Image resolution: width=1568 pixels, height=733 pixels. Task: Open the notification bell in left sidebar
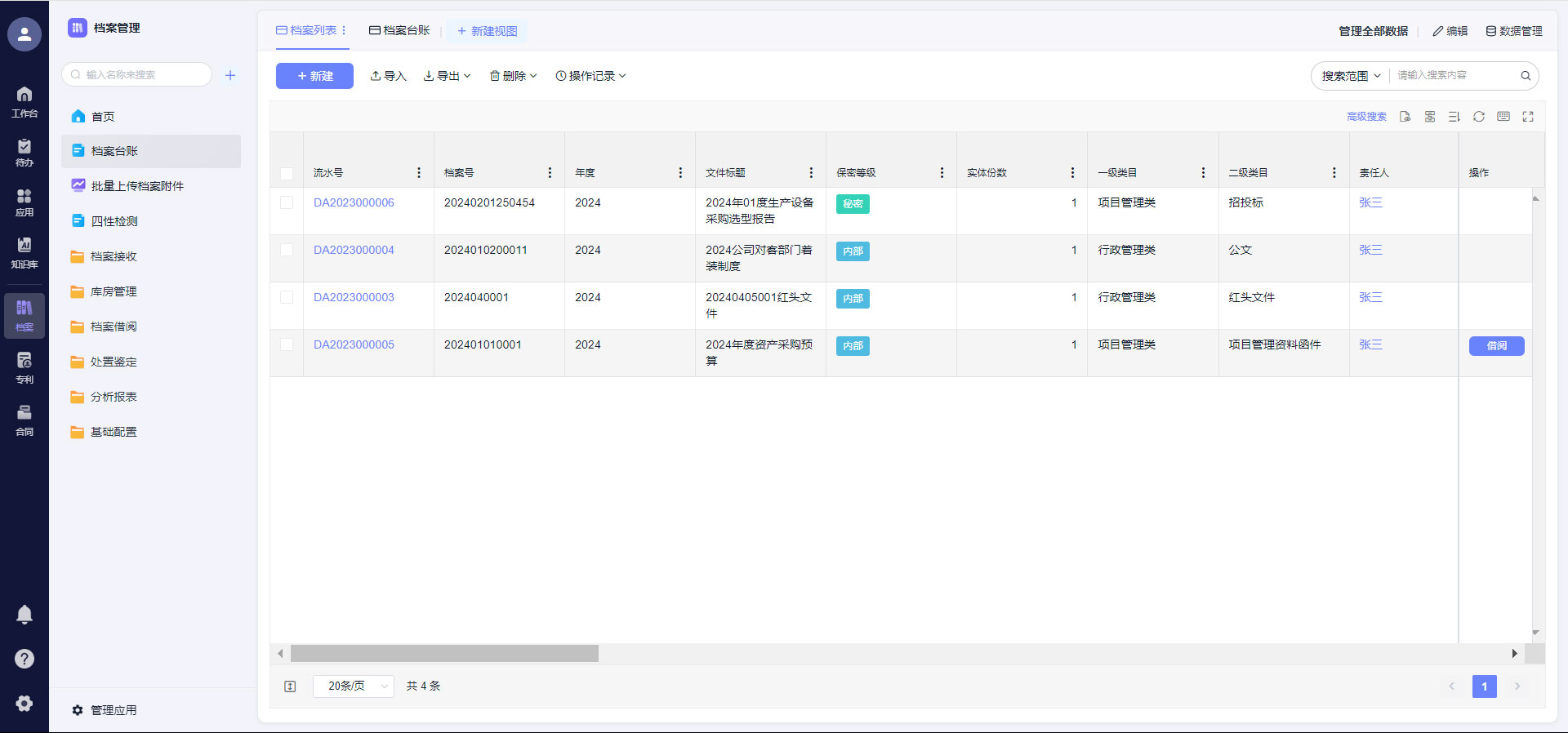point(24,615)
